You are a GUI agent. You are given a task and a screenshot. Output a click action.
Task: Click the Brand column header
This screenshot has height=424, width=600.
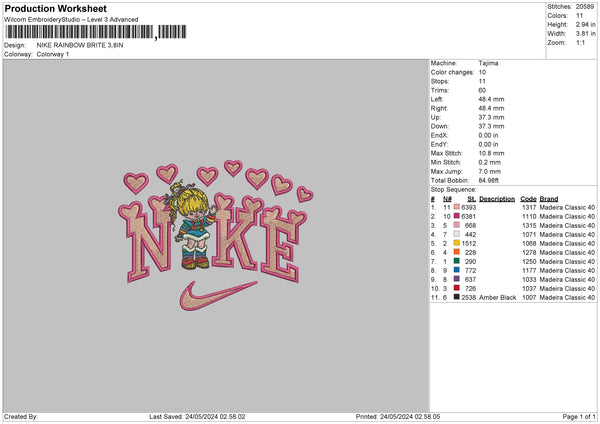coord(549,199)
